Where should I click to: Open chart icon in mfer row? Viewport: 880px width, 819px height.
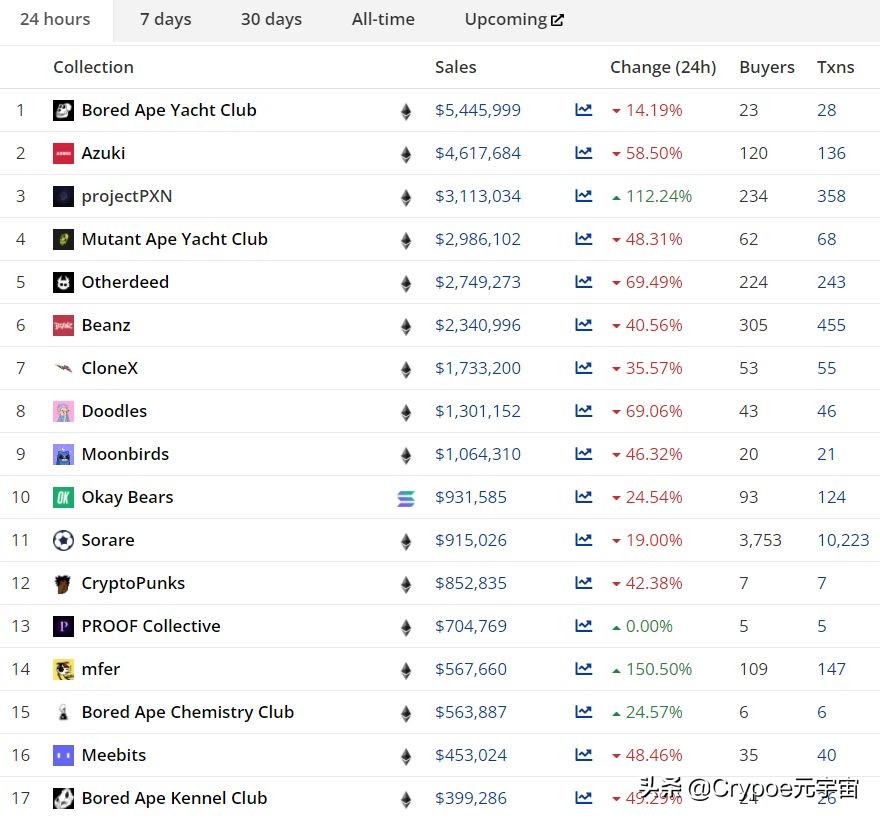pos(584,669)
